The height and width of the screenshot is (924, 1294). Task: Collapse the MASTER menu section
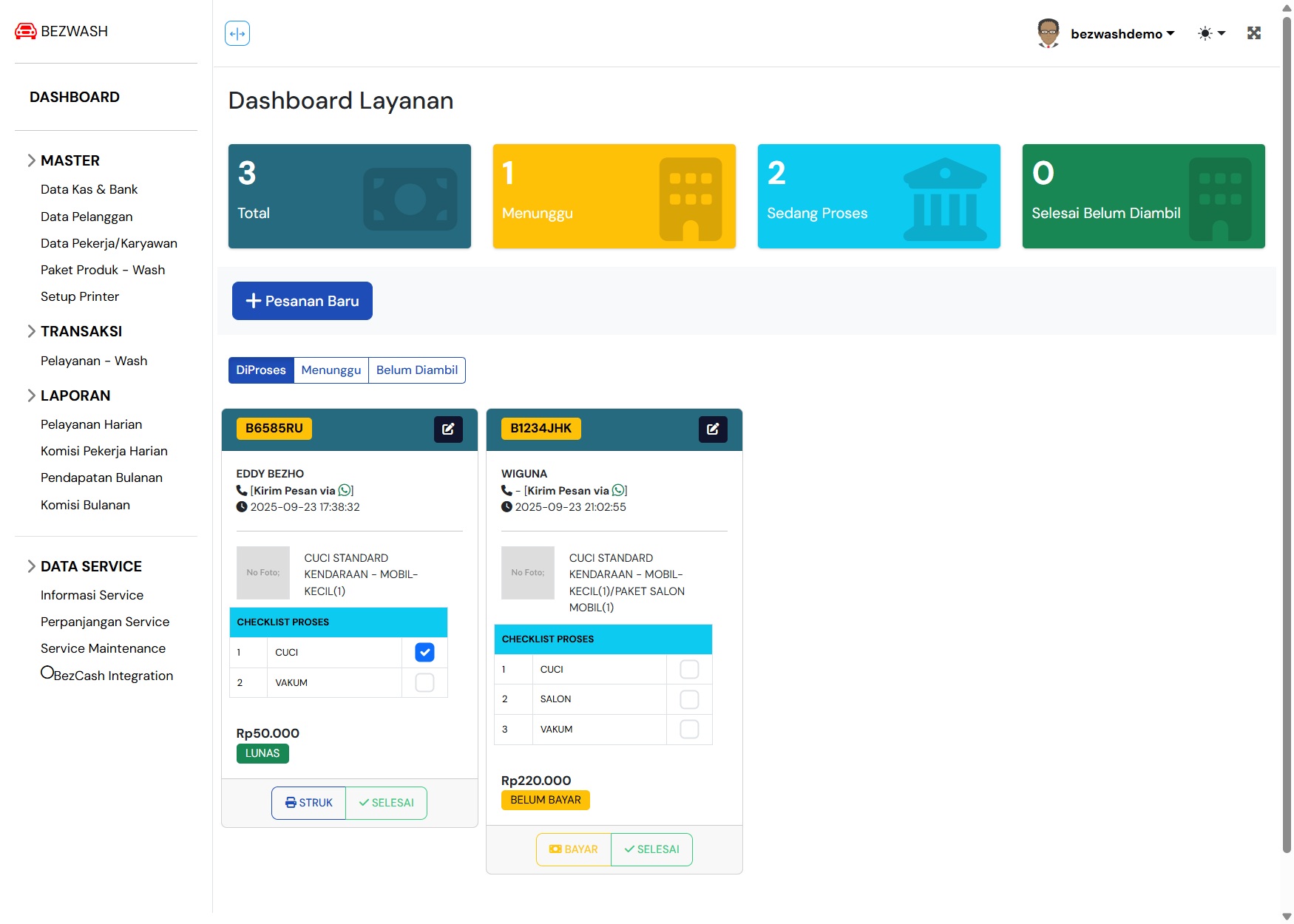pos(70,160)
